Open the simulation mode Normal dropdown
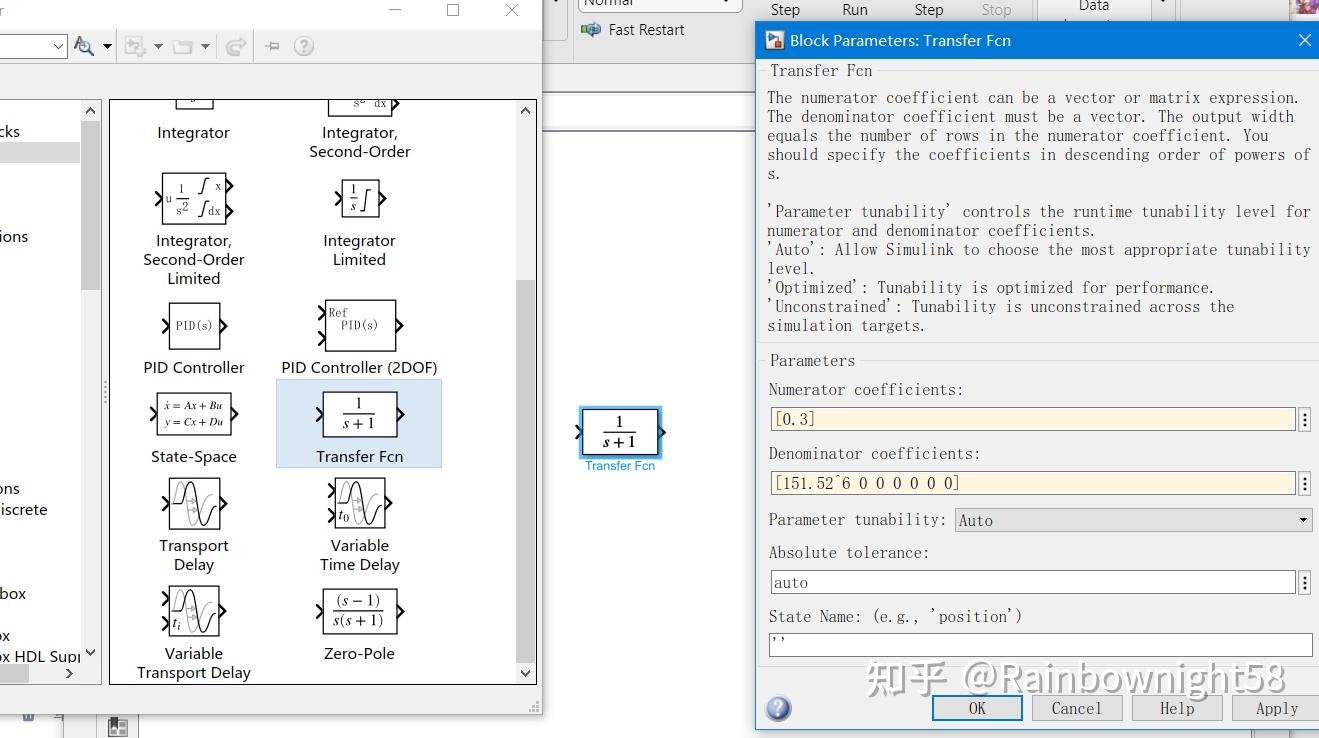 pos(659,5)
